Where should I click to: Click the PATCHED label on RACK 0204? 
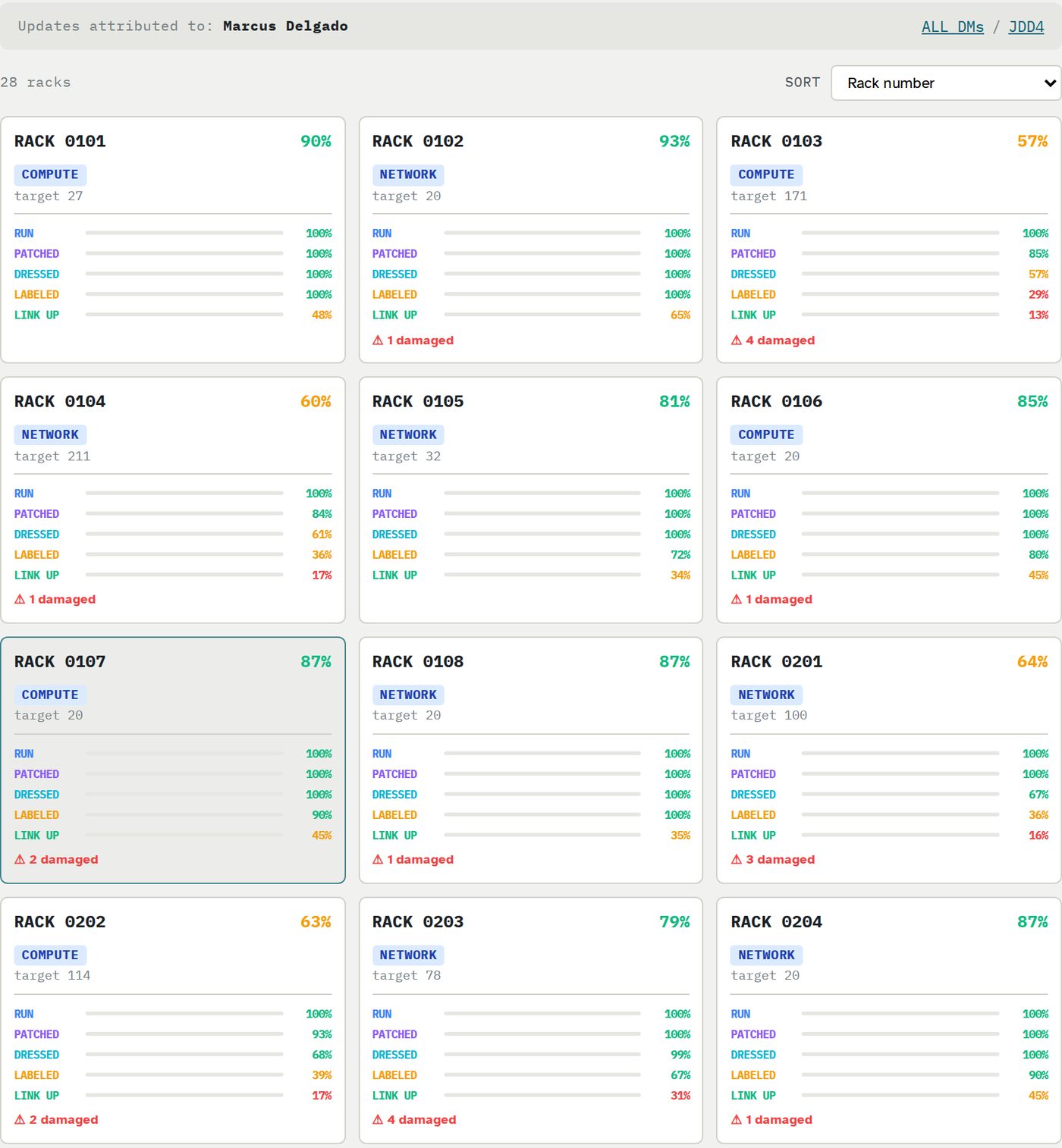(x=753, y=1034)
